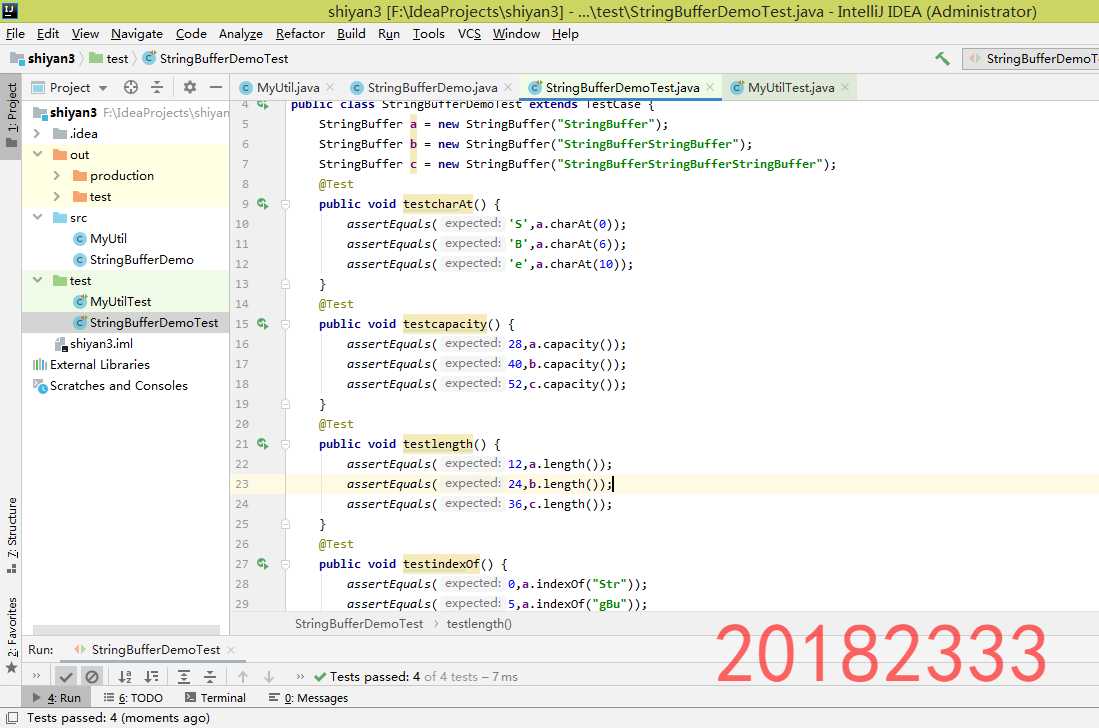Expand the .idea folder
This screenshot has height=728, width=1099.
pyautogui.click(x=37, y=133)
